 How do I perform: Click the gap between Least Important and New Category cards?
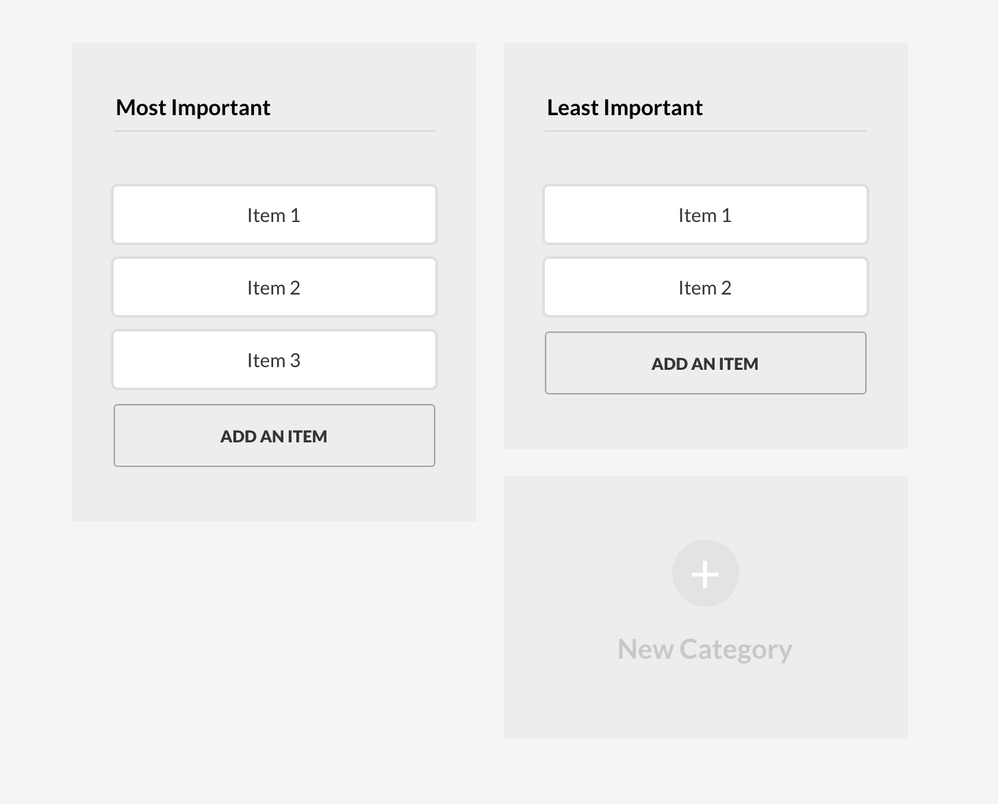[705, 463]
